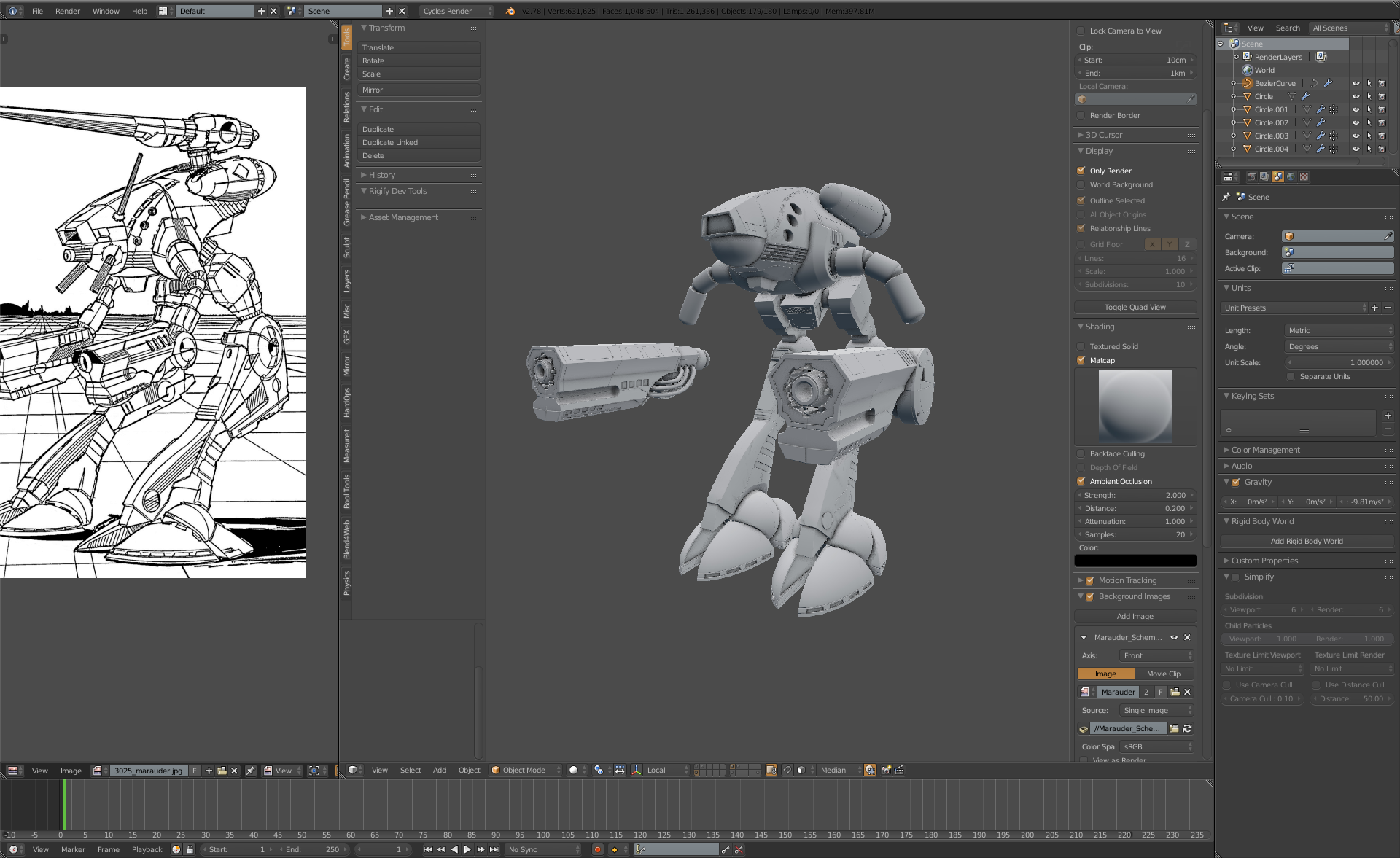The width and height of the screenshot is (1400, 858).
Task: Toggle the 3D manipulator axis icon
Action: coord(637,770)
